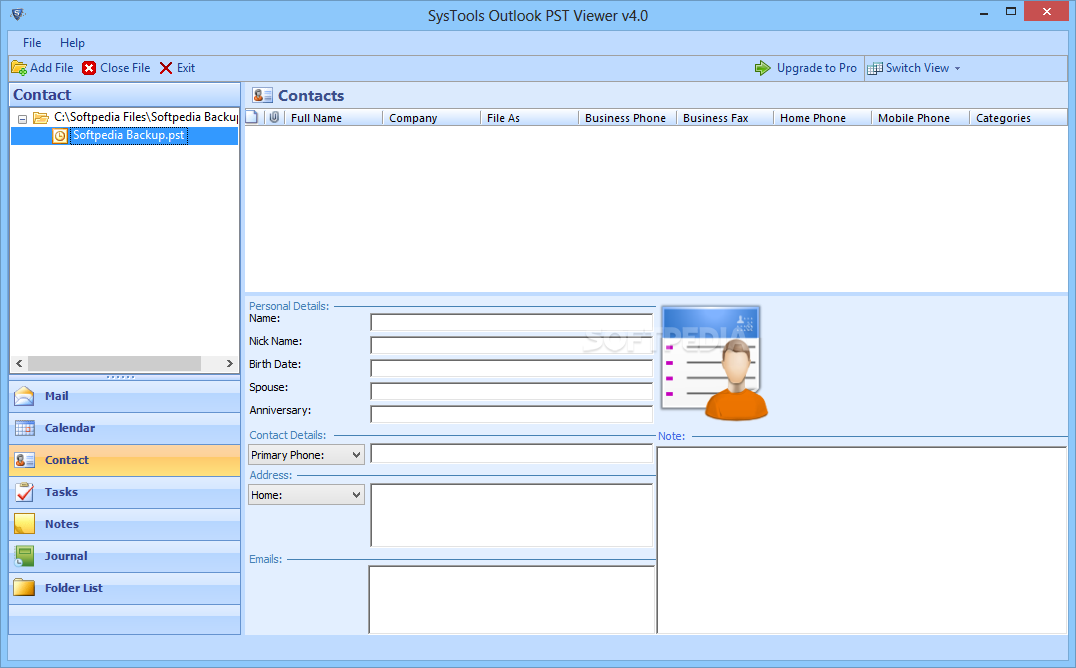Click the horizontal scrollbar thumb in tree
The height and width of the screenshot is (668, 1076).
[114, 363]
